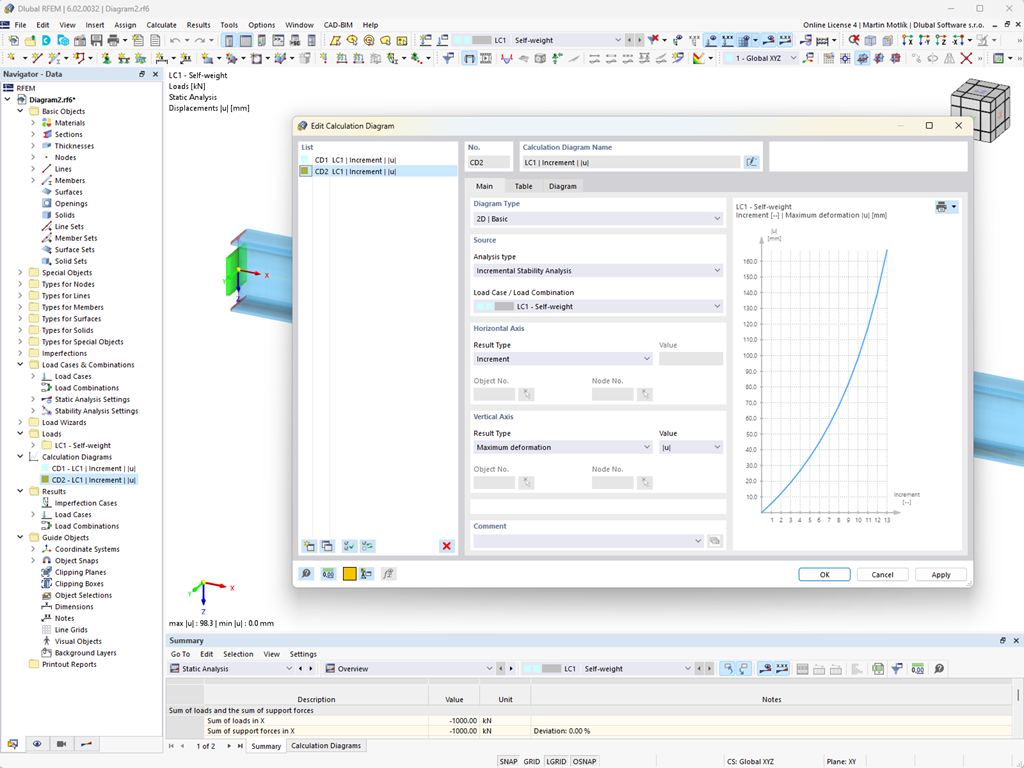
Task: Open the find-by-number magnifier tool in the dialog
Action: point(305,572)
